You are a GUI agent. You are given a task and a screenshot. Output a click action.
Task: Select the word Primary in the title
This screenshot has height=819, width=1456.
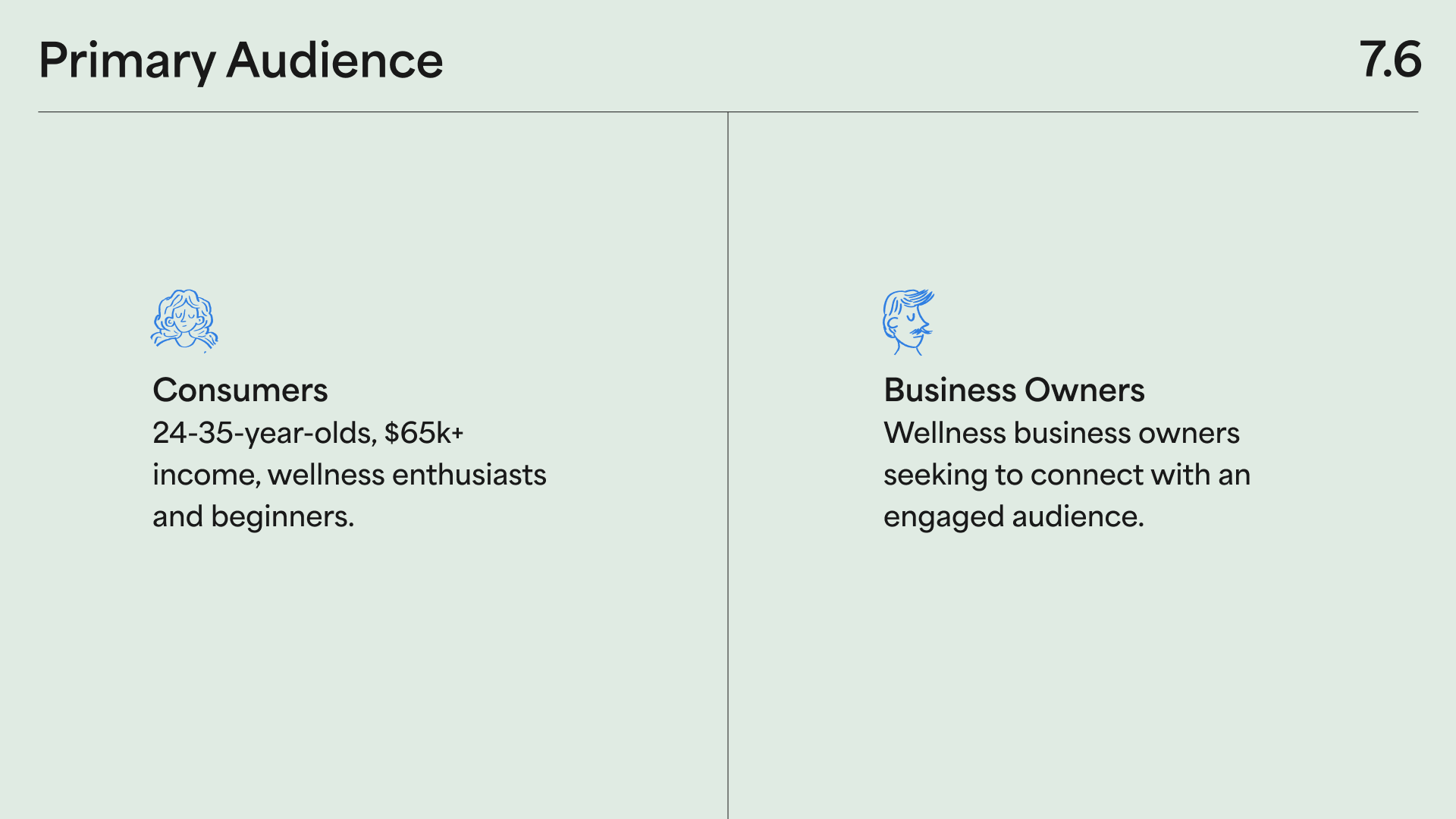[127, 62]
